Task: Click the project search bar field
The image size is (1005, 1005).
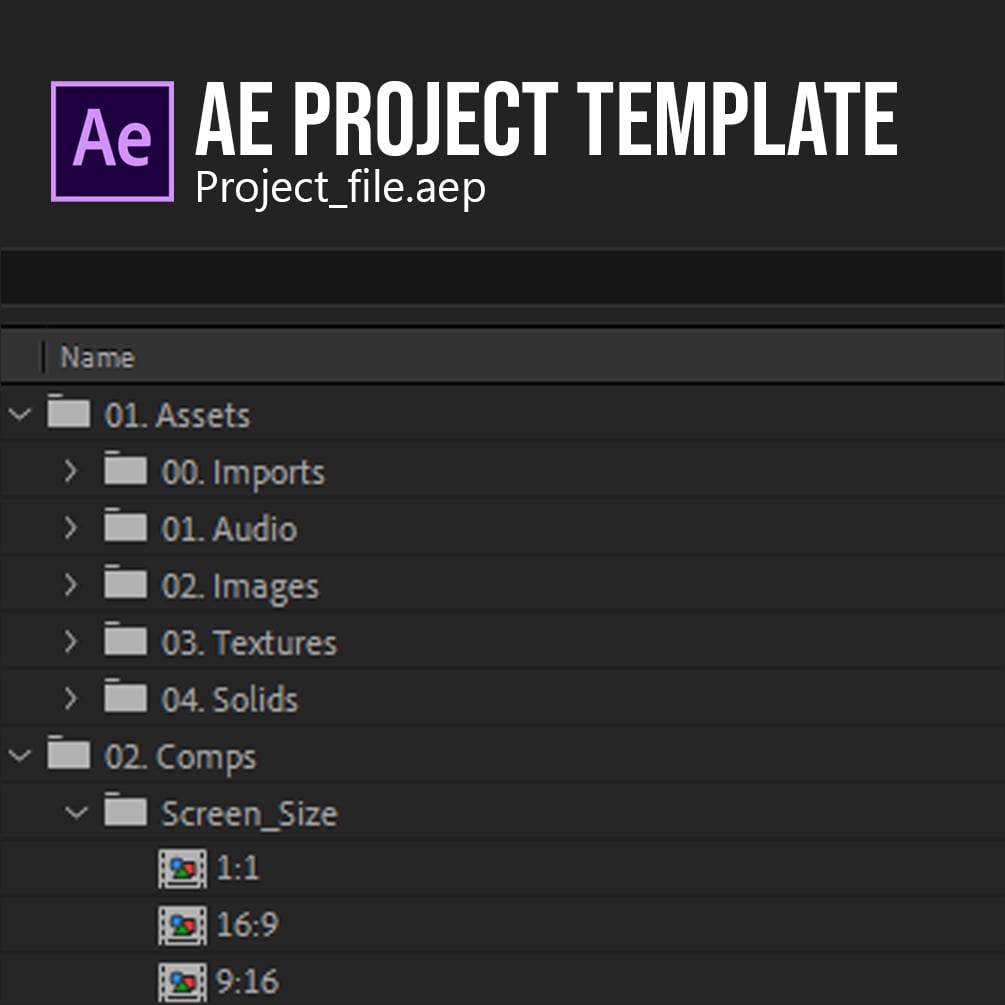Action: tap(500, 277)
